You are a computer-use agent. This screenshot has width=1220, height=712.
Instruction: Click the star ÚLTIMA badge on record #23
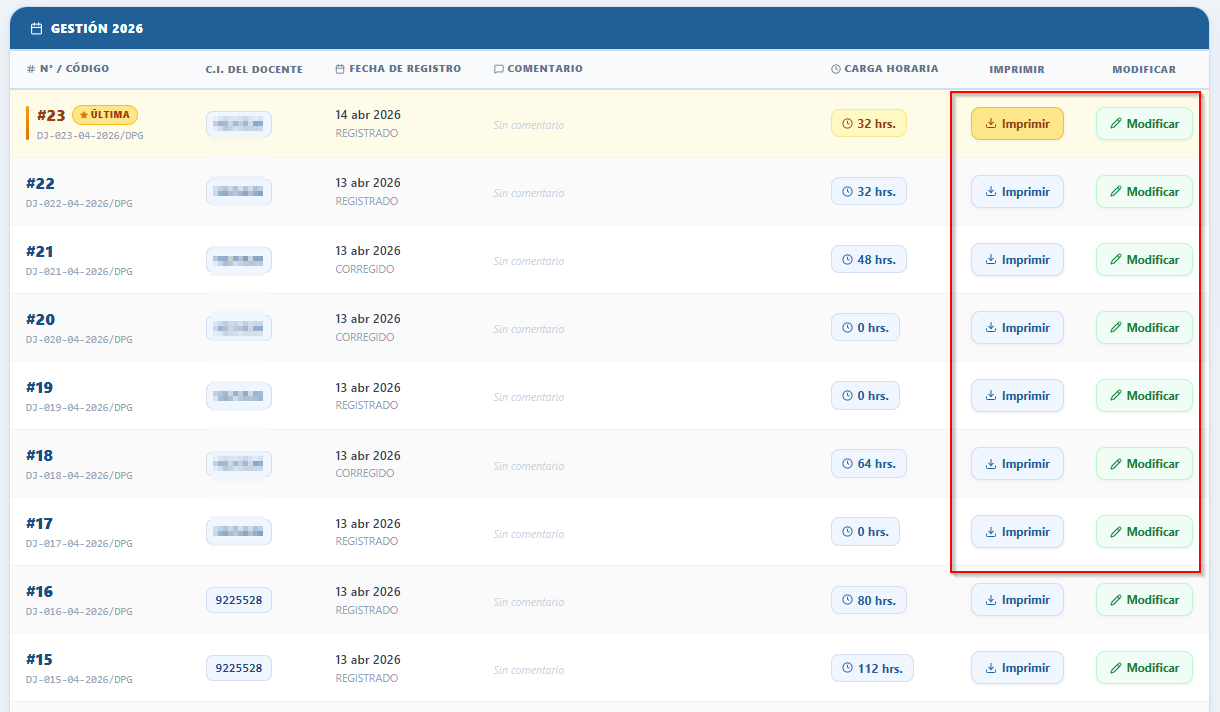[x=105, y=115]
